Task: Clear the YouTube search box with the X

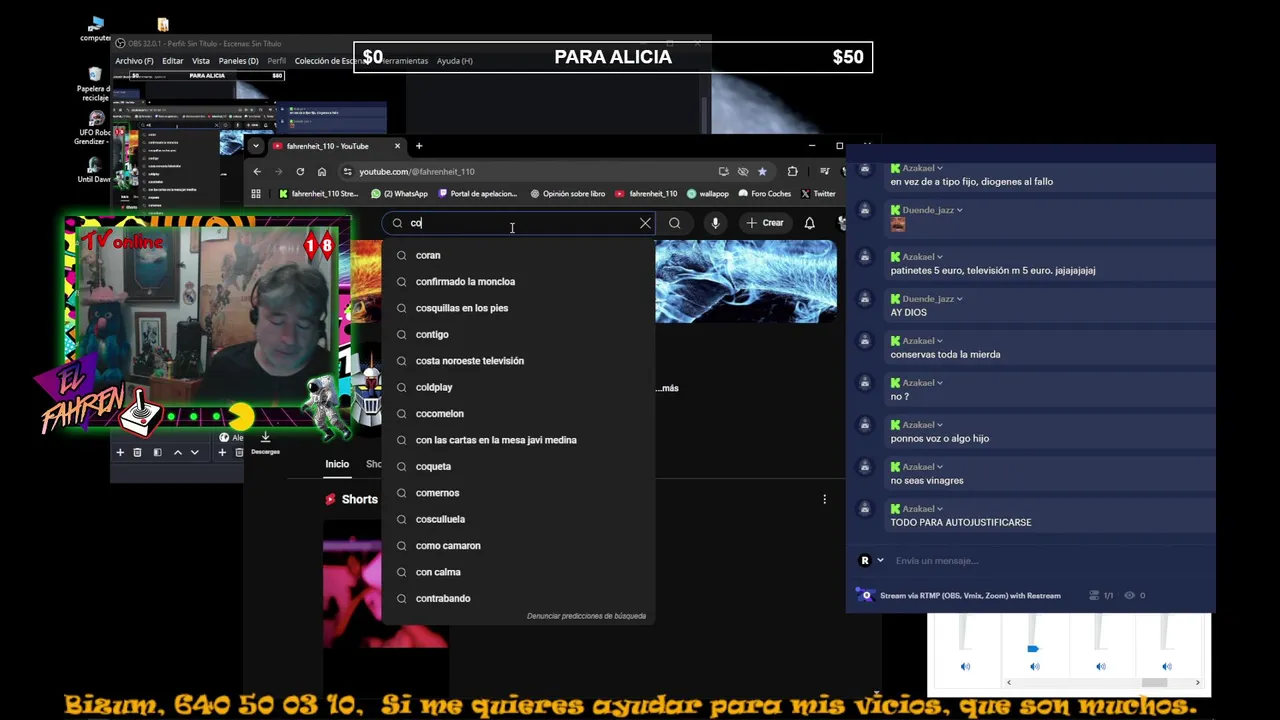Action: [x=645, y=223]
